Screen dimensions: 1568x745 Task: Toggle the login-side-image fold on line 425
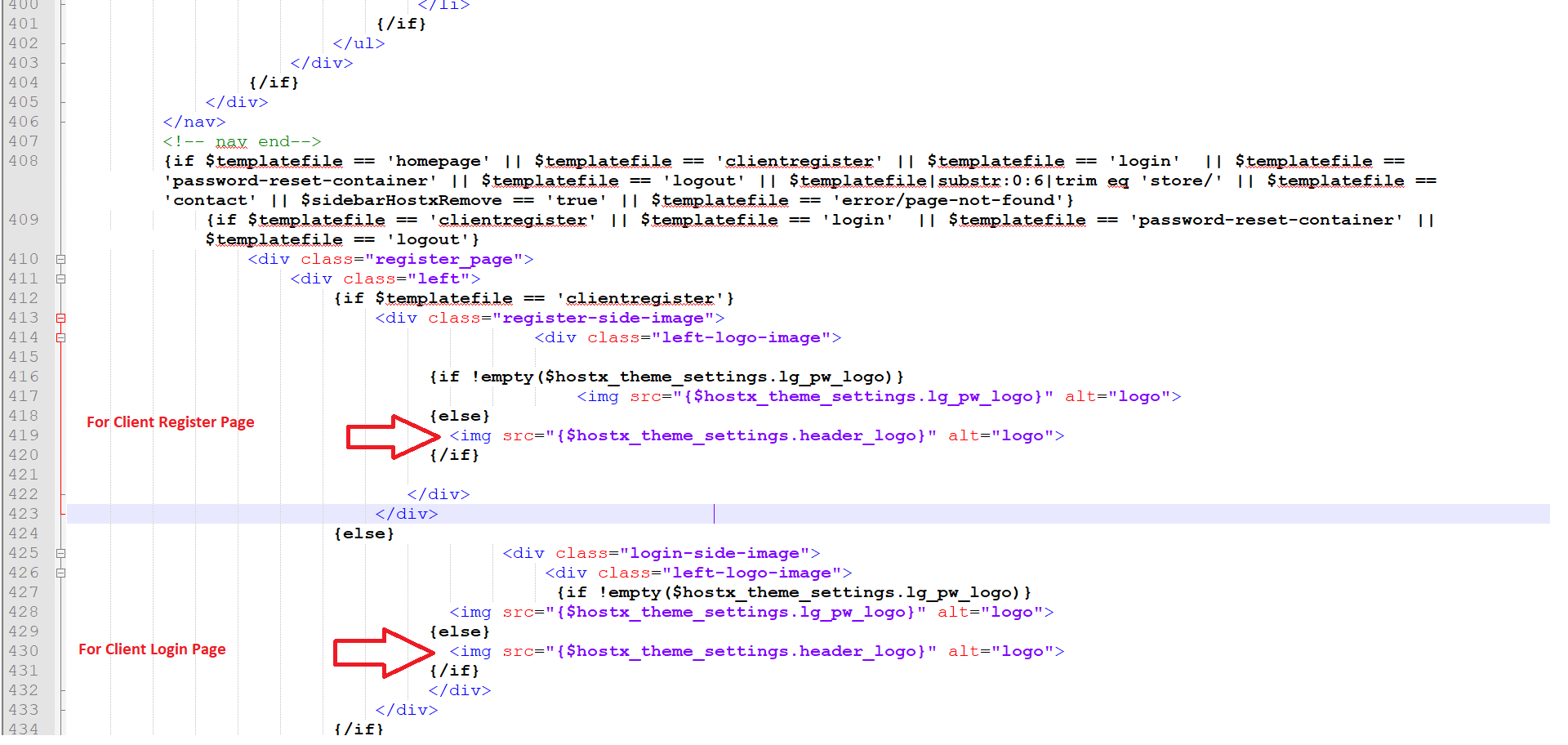coord(61,553)
